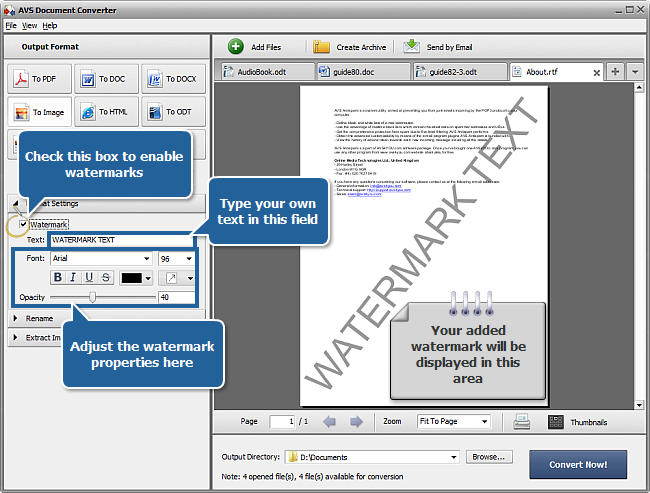Viewport: 650px width, 493px height.
Task: Open the orientation dropdown arrow
Action: [190, 278]
